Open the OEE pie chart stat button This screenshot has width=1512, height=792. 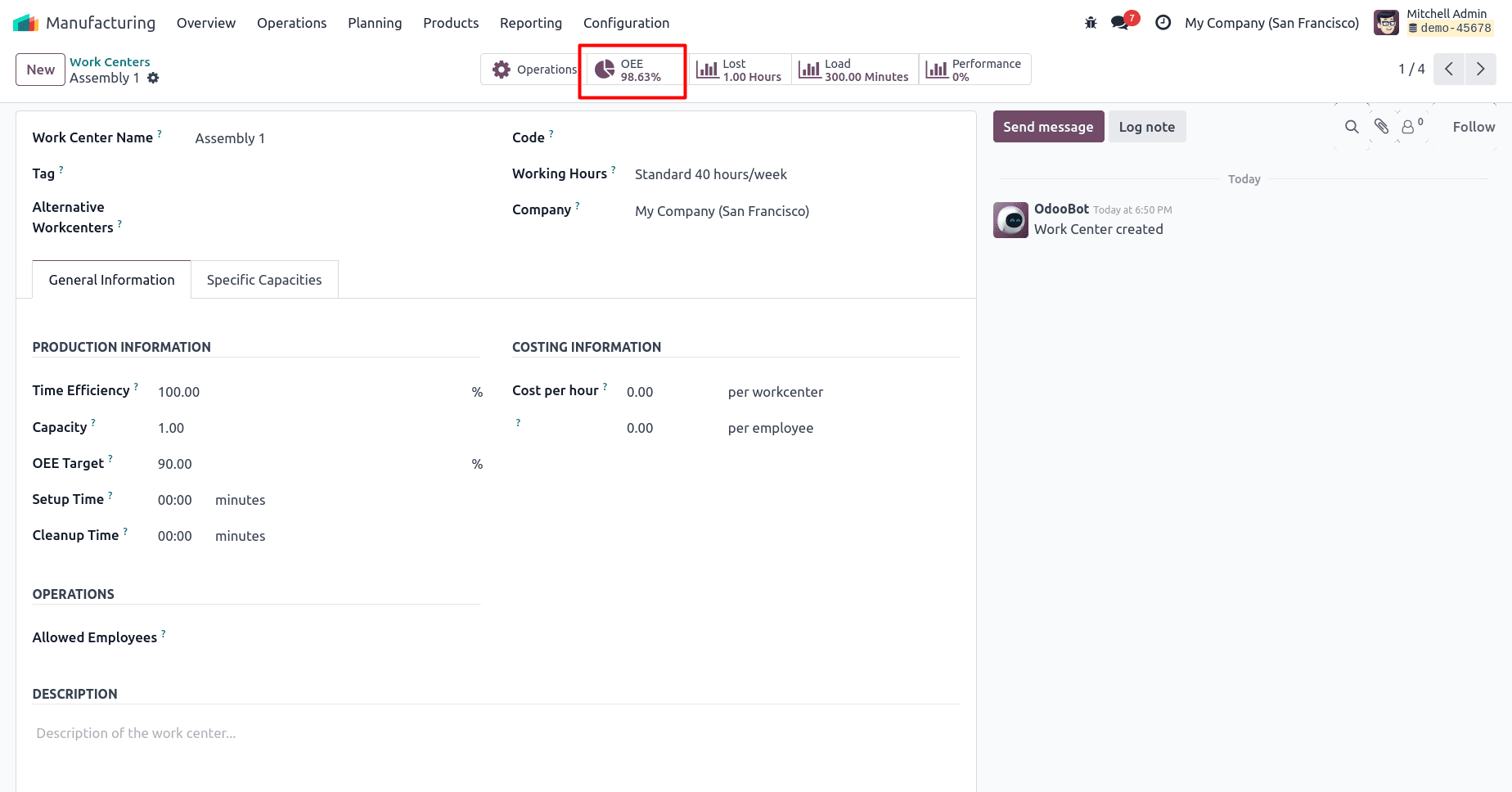[632, 70]
